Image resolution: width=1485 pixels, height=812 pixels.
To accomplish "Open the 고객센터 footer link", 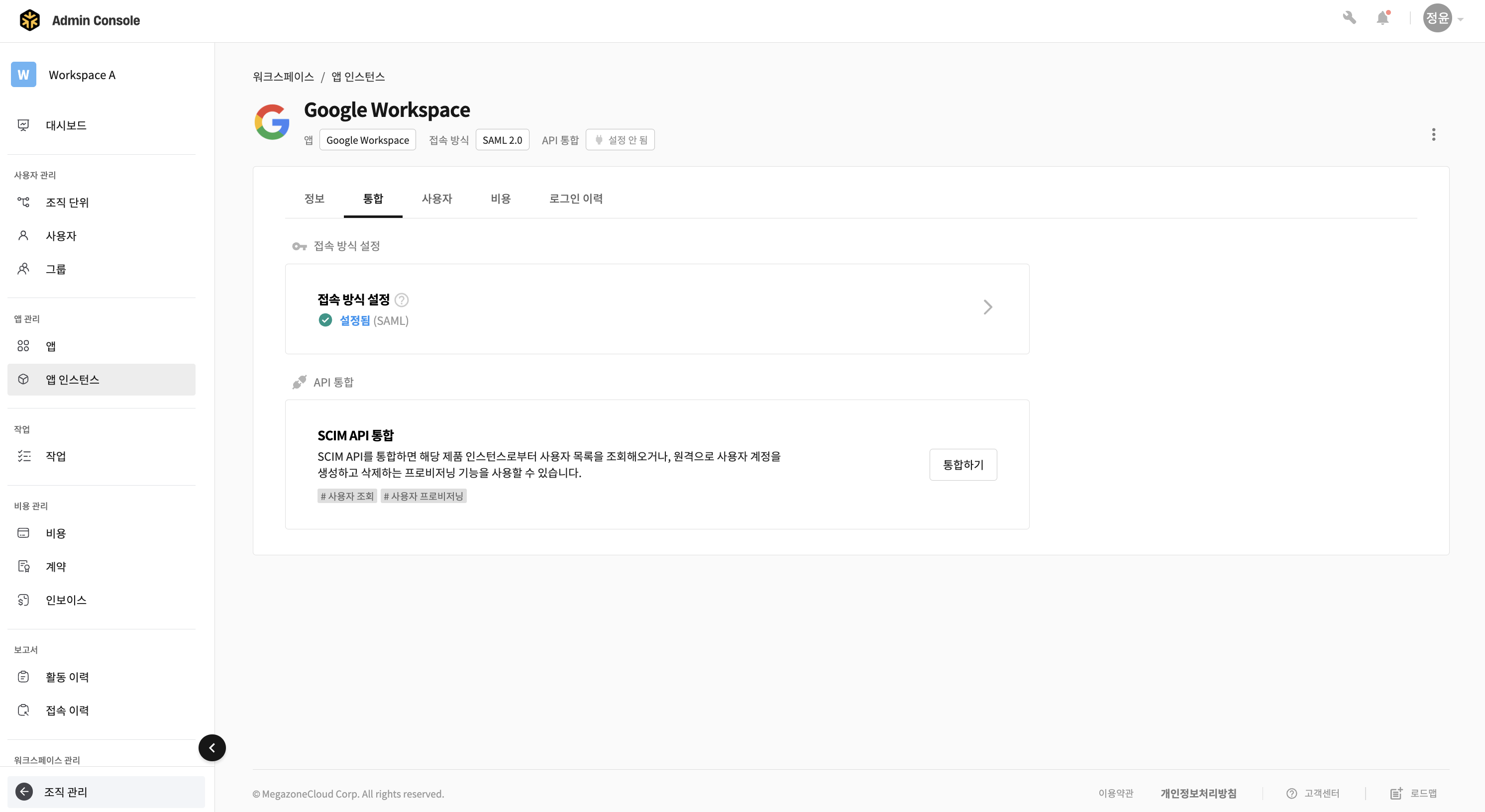I will tap(1321, 794).
